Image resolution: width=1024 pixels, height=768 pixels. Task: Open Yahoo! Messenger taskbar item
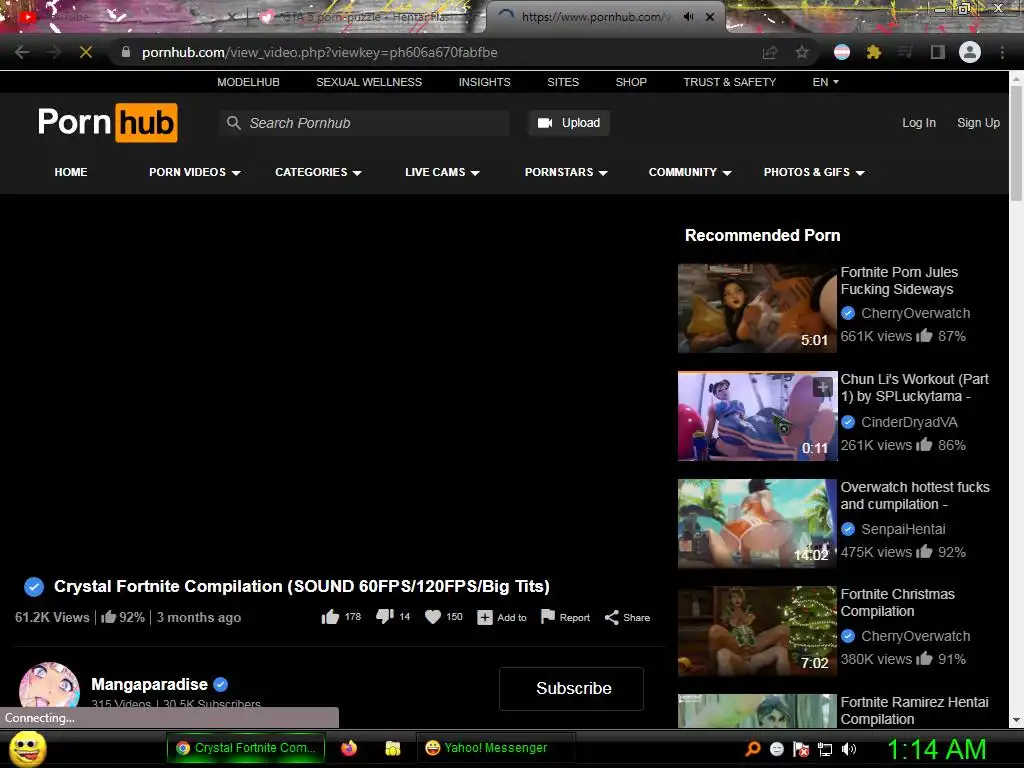tap(496, 748)
